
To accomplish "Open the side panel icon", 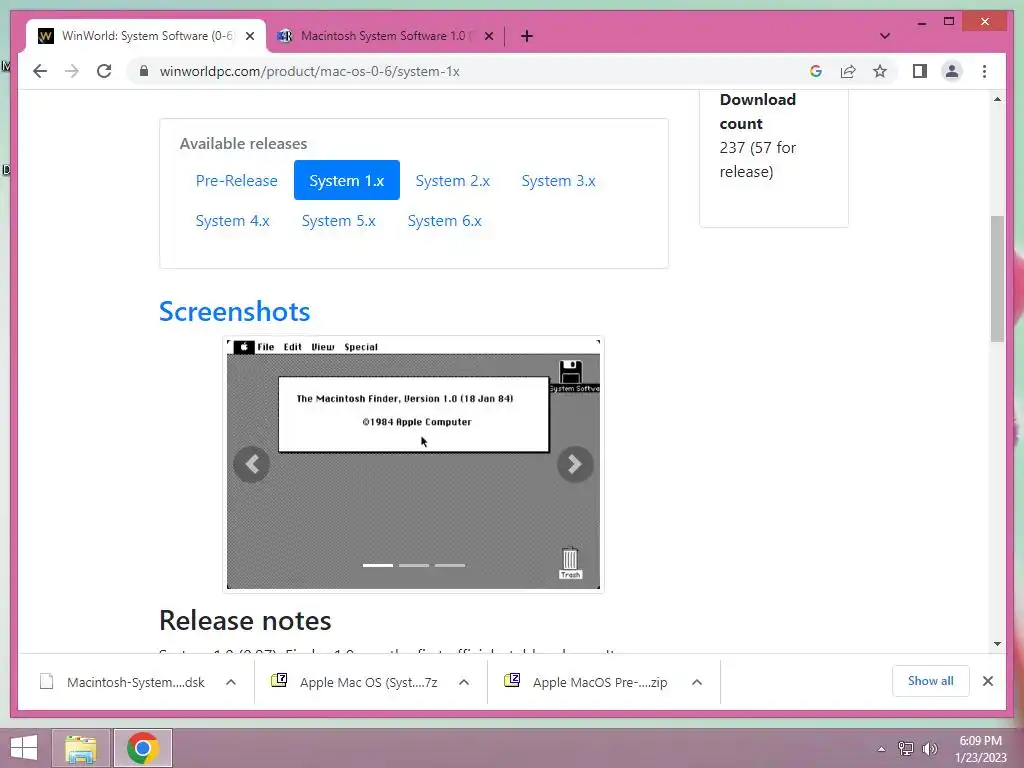I will click(920, 71).
